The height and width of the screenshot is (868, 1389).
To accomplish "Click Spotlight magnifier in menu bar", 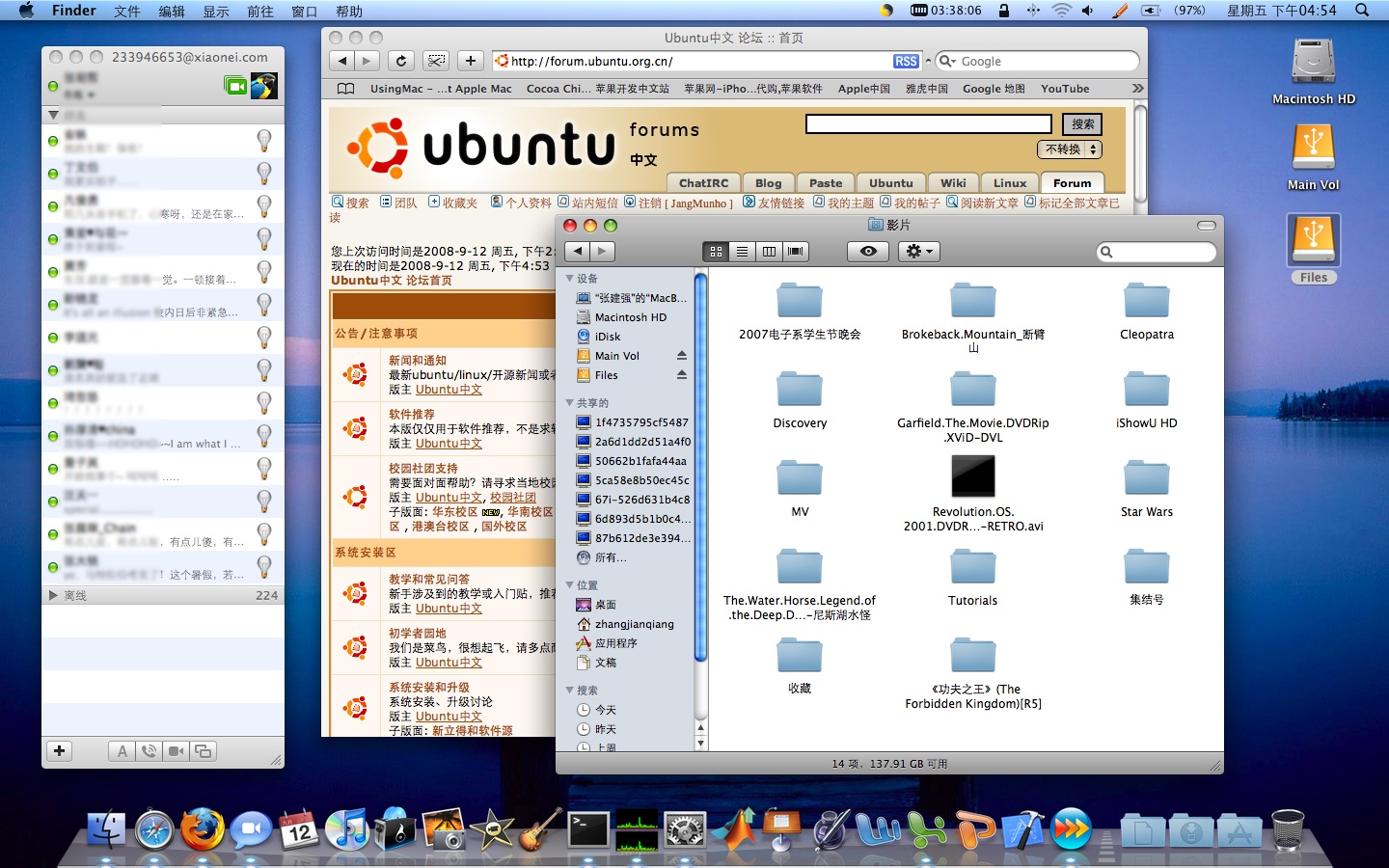I will coord(1362,10).
